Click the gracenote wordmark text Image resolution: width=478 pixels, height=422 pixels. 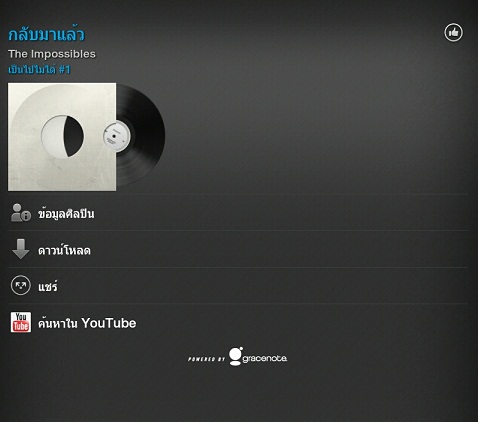click(265, 358)
